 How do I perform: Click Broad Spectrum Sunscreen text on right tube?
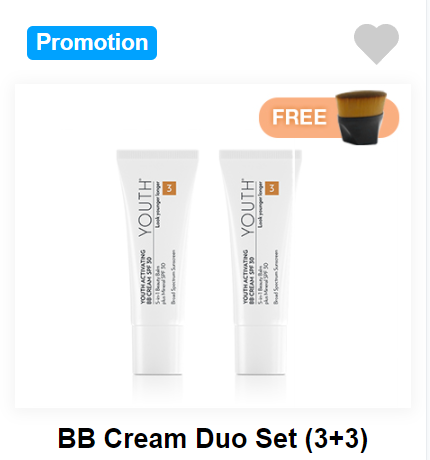(276, 277)
